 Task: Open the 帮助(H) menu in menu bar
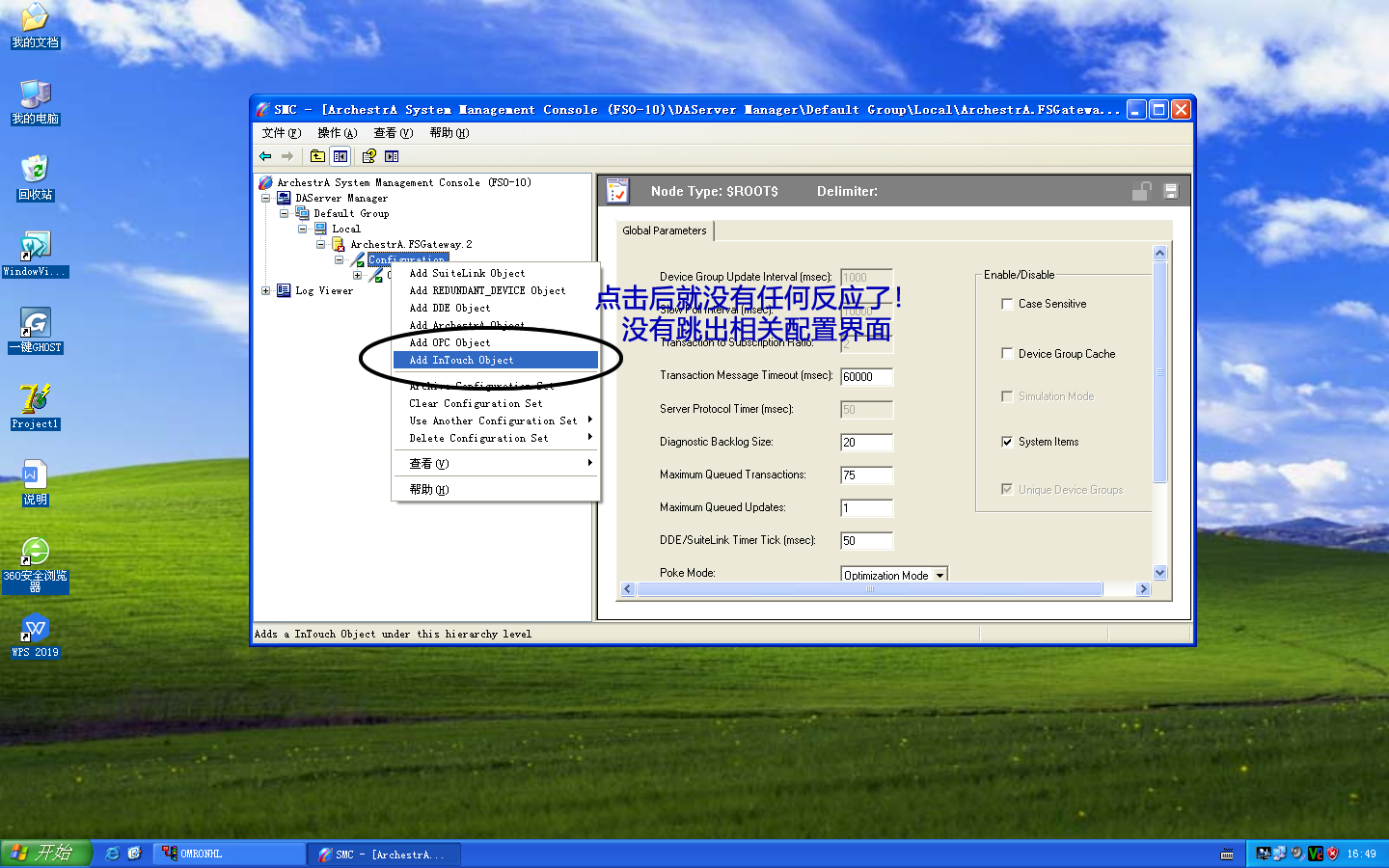(x=449, y=133)
